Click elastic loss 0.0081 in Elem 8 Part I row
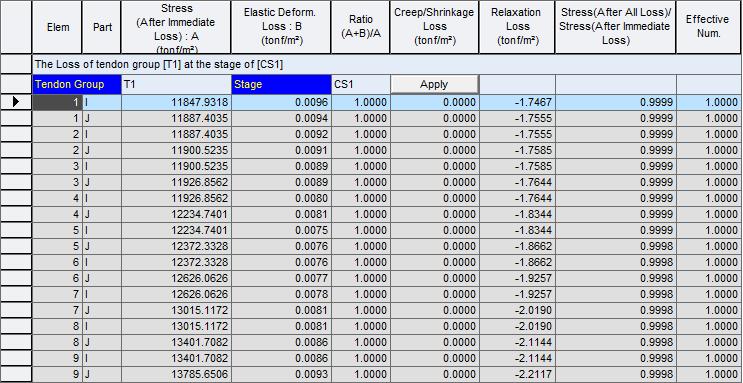Image resolution: width=743 pixels, height=383 pixels. pyautogui.click(x=281, y=326)
